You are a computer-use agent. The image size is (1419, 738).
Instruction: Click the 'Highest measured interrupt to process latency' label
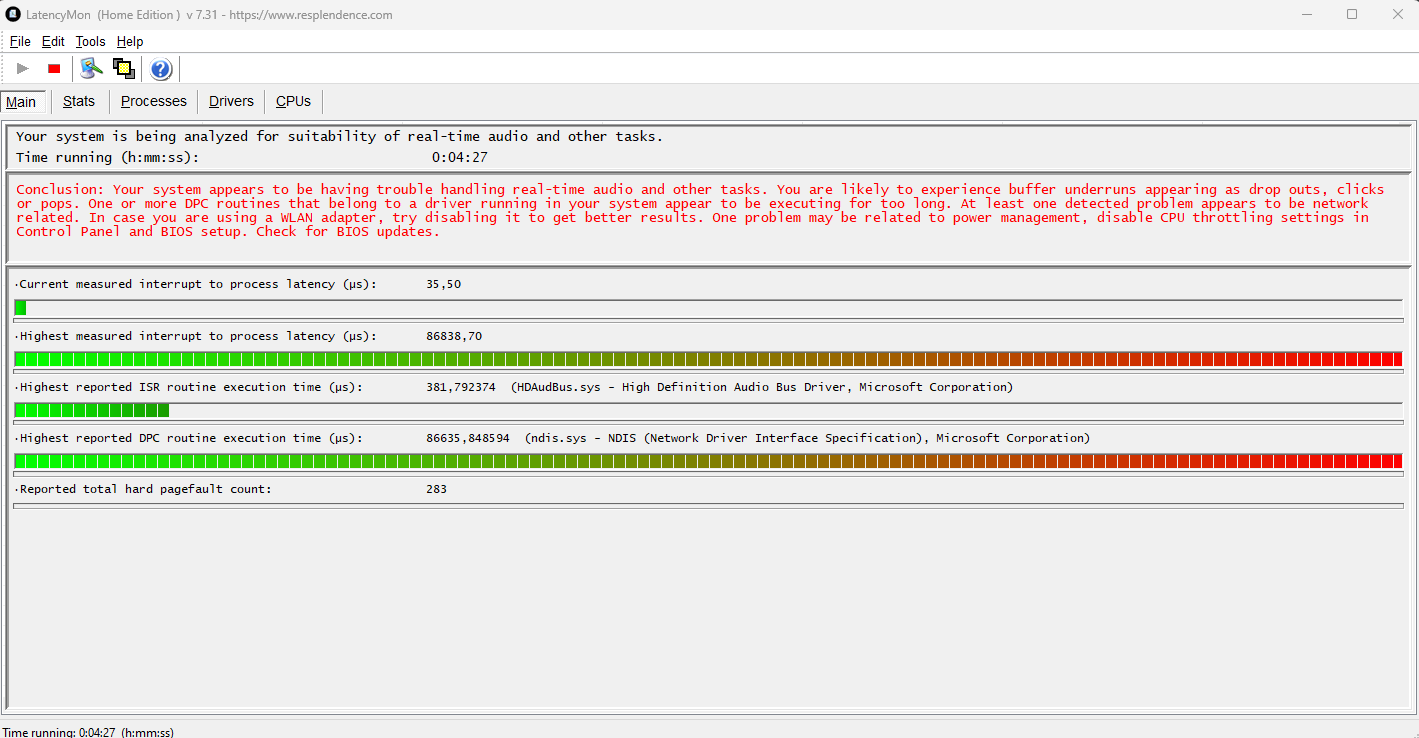pos(196,336)
